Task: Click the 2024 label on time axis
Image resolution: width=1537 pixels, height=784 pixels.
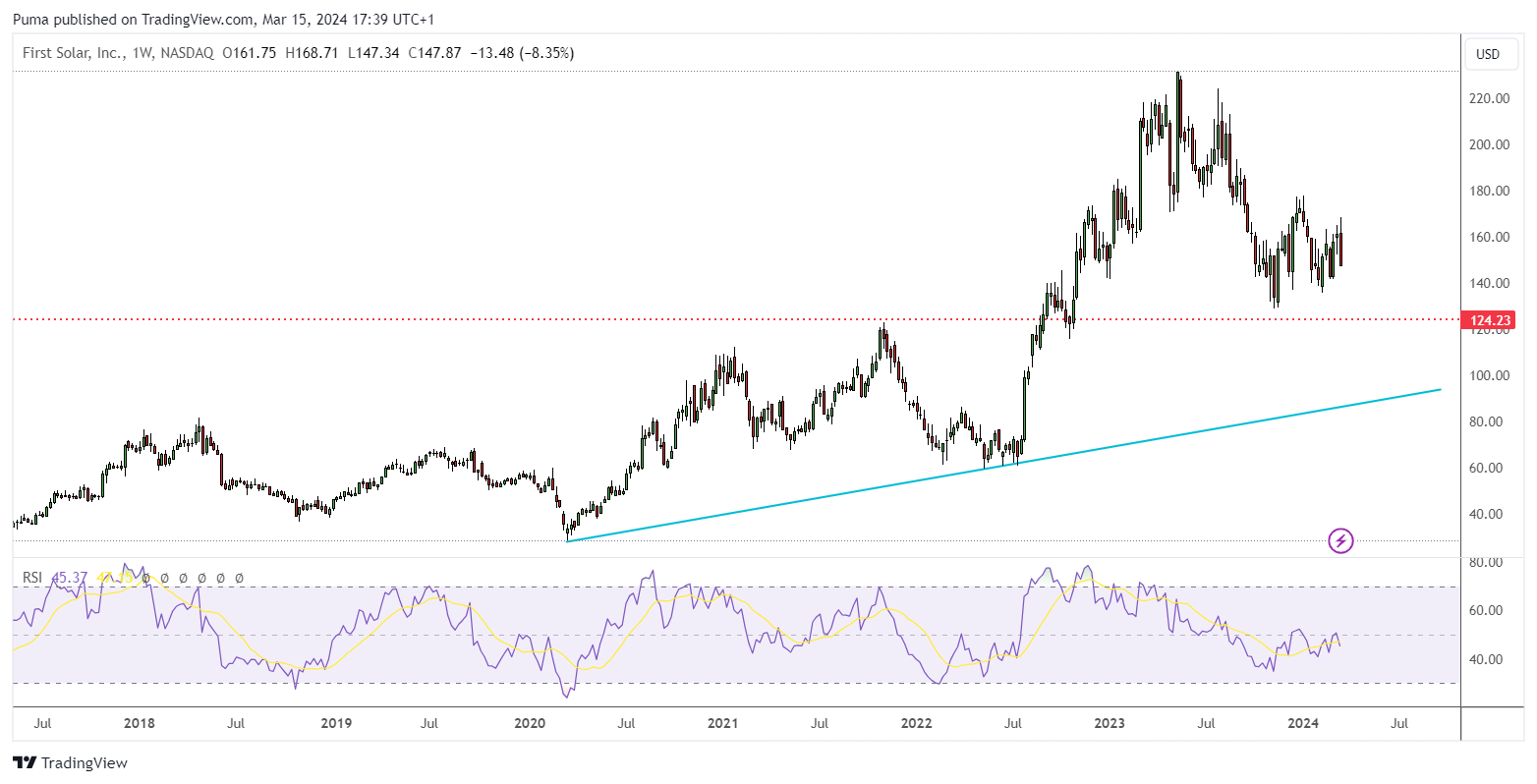Action: [x=1303, y=724]
